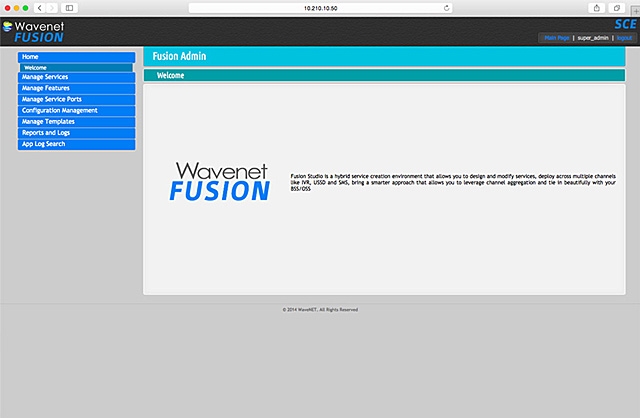Click the Home menu header

pyautogui.click(x=76, y=57)
